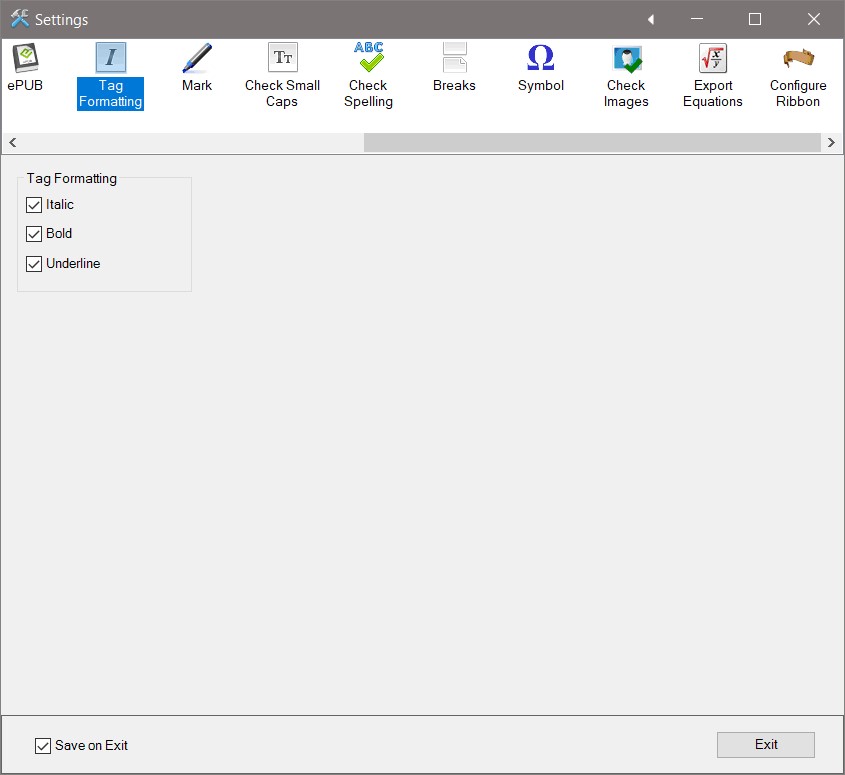Open the Mark settings icon
Viewport: 845px width, 775px height.
(197, 68)
